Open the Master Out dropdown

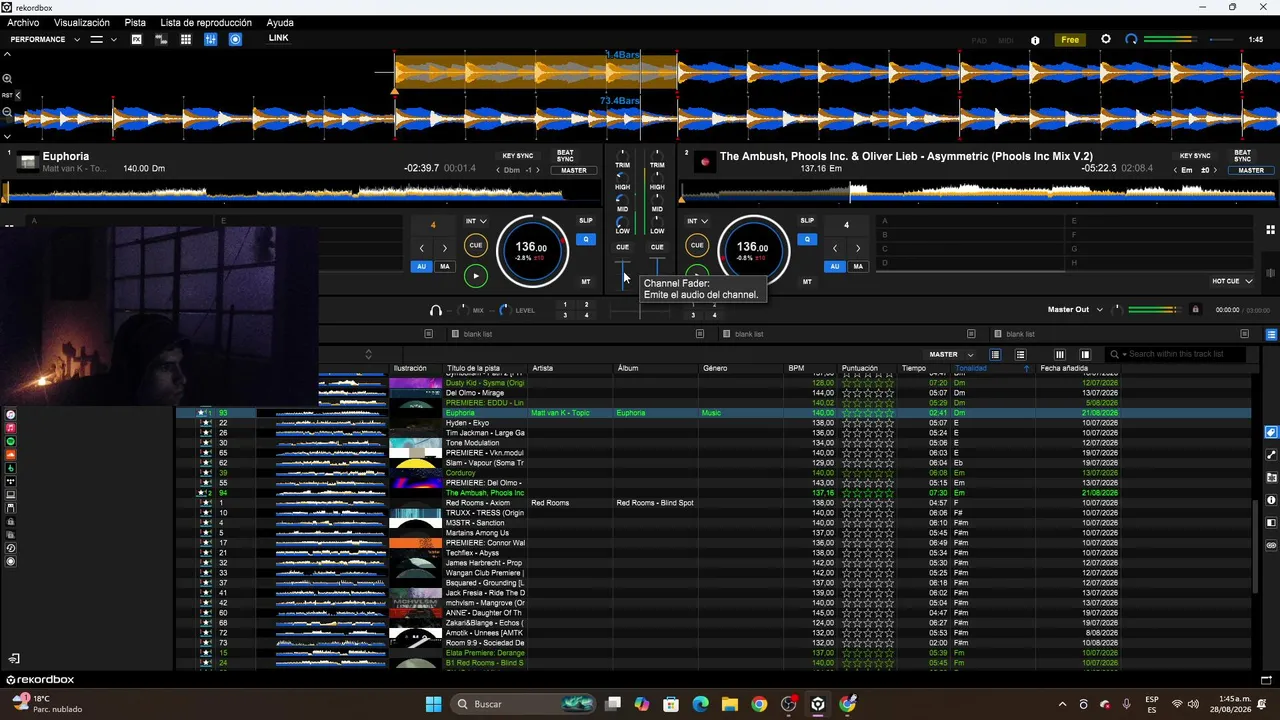[x=1075, y=310]
